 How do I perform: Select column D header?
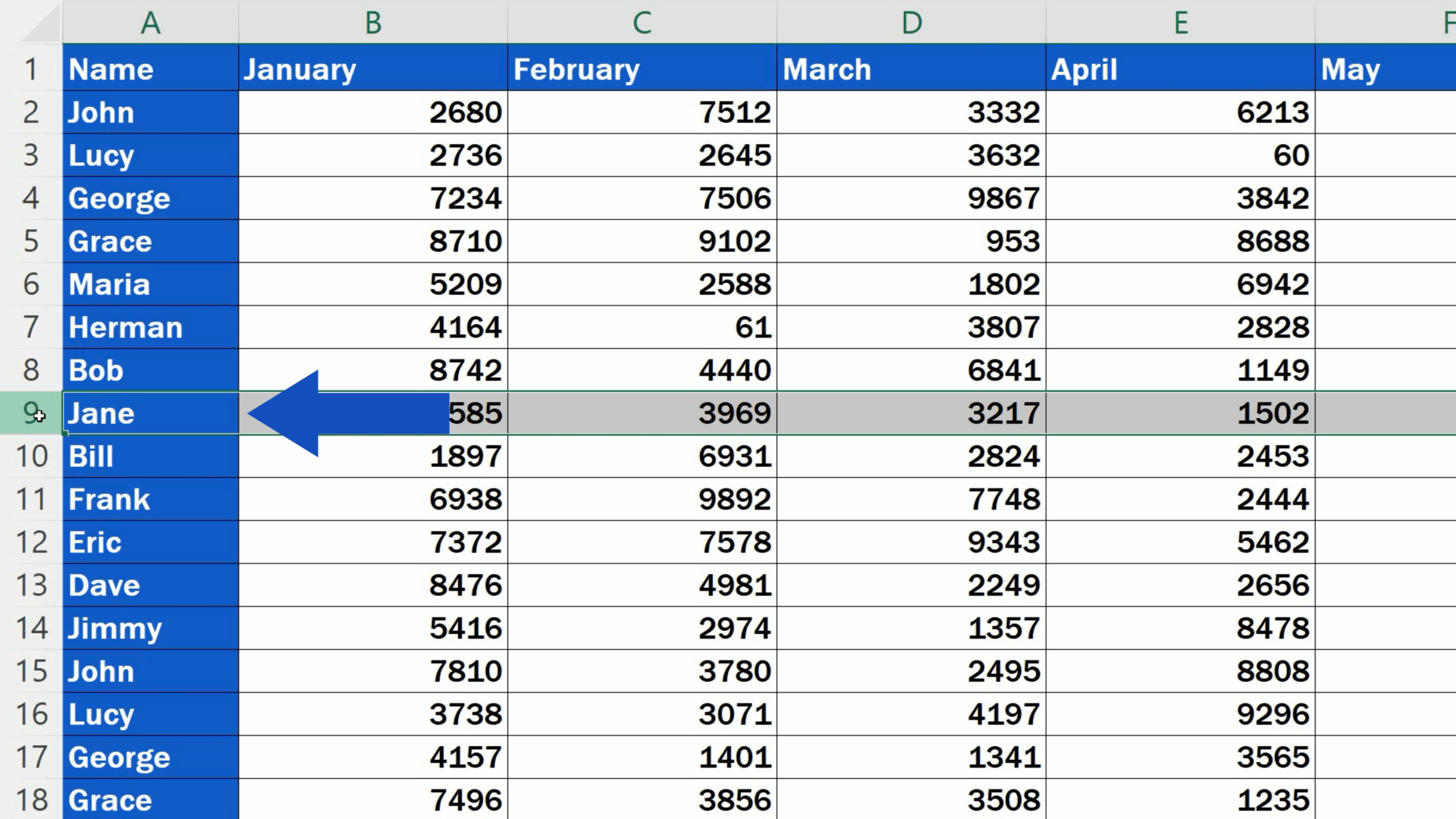[910, 22]
